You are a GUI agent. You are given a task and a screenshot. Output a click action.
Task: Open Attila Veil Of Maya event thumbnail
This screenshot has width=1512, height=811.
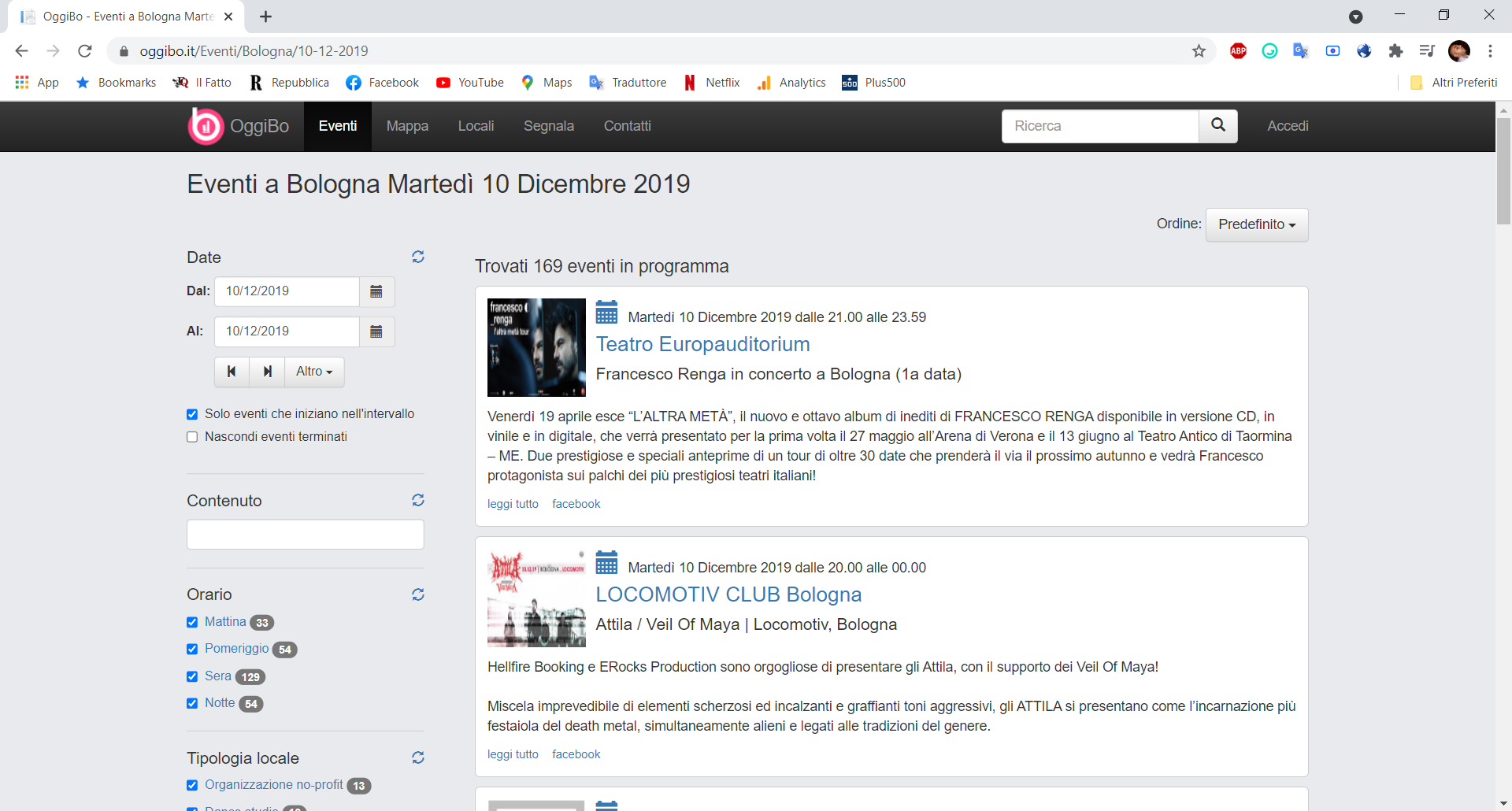(536, 598)
